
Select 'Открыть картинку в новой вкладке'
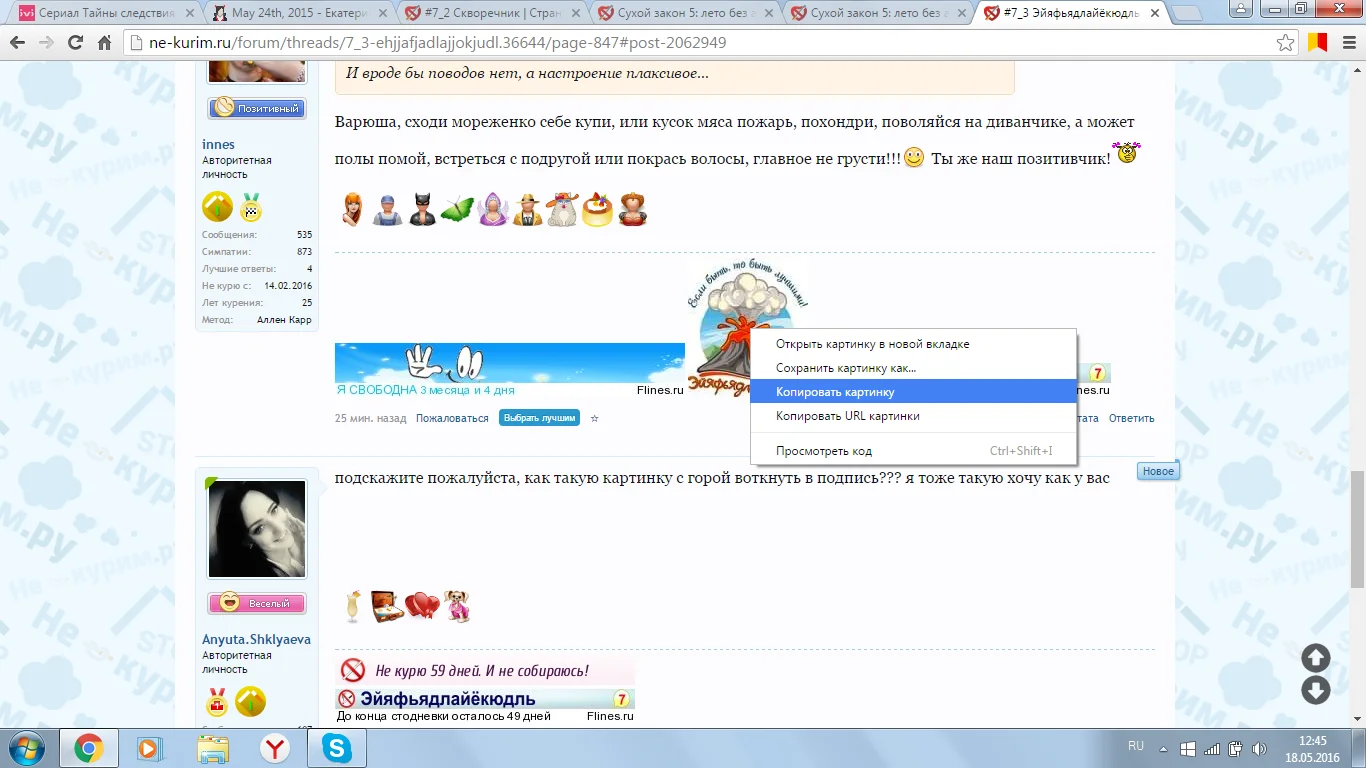pyautogui.click(x=913, y=344)
